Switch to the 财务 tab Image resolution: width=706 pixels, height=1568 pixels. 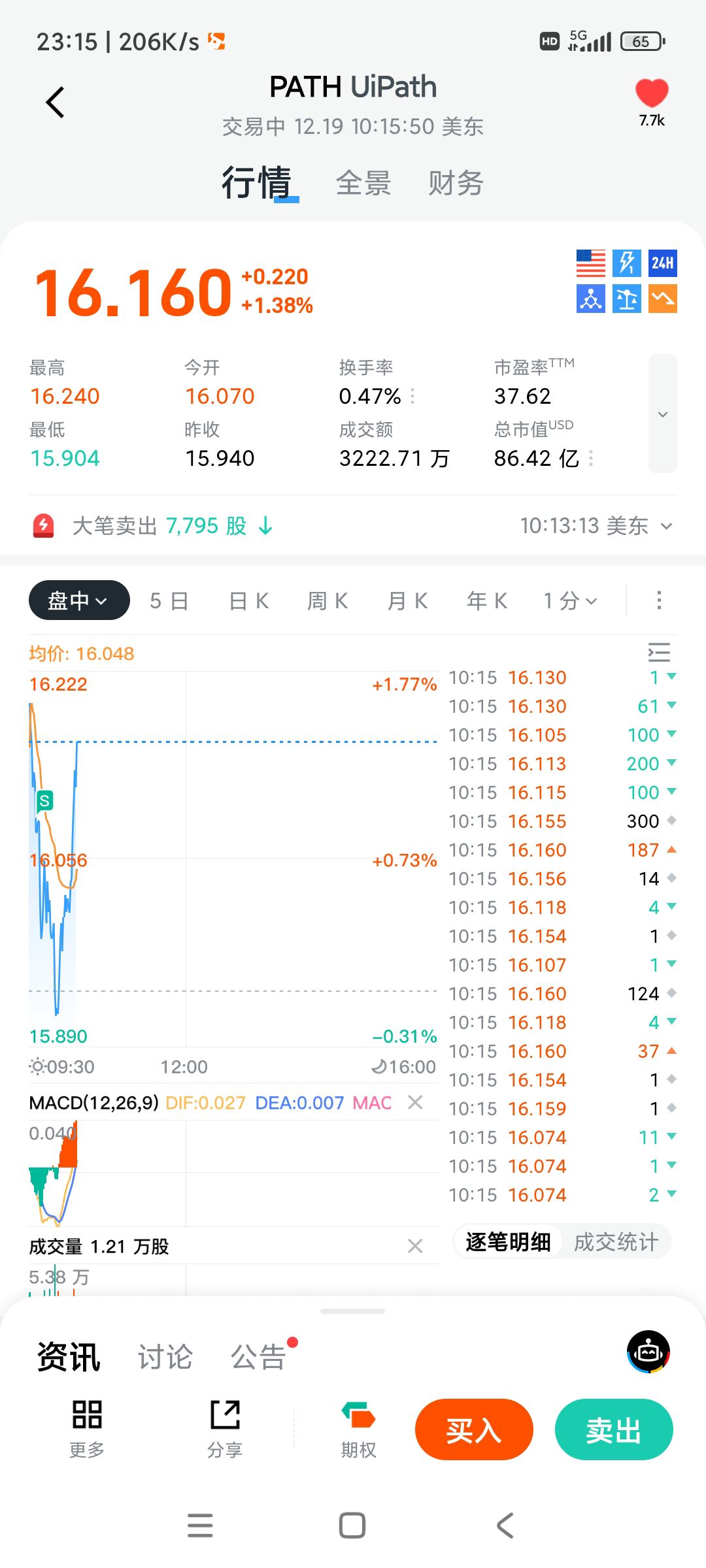456,183
